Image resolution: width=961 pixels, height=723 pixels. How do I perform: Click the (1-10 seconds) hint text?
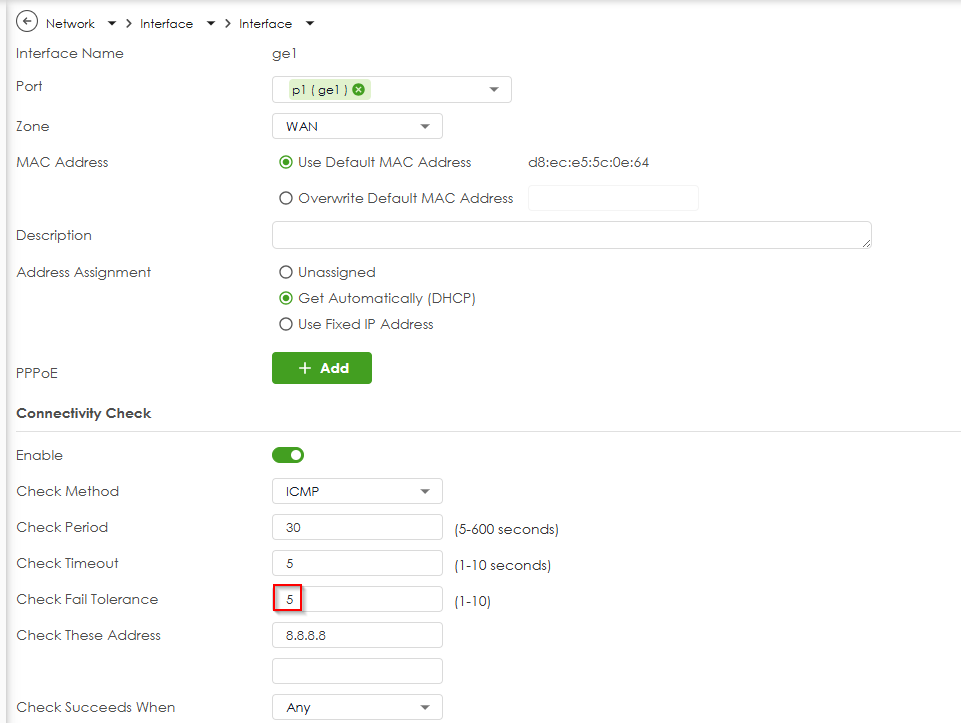503,566
